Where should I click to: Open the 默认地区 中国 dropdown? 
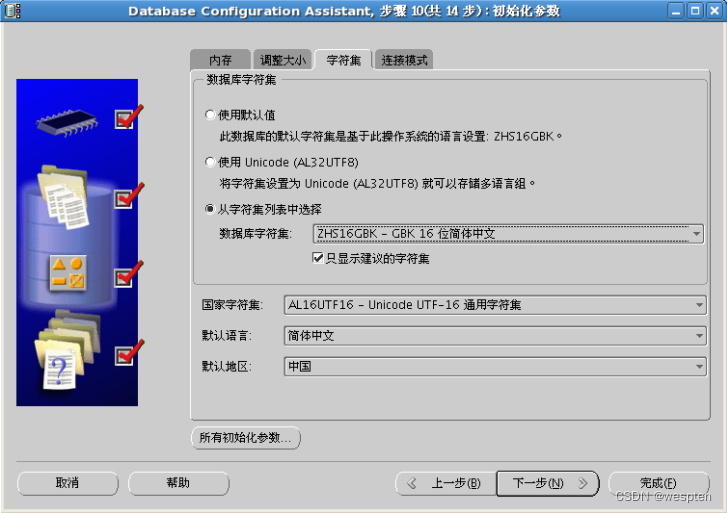[495, 367]
